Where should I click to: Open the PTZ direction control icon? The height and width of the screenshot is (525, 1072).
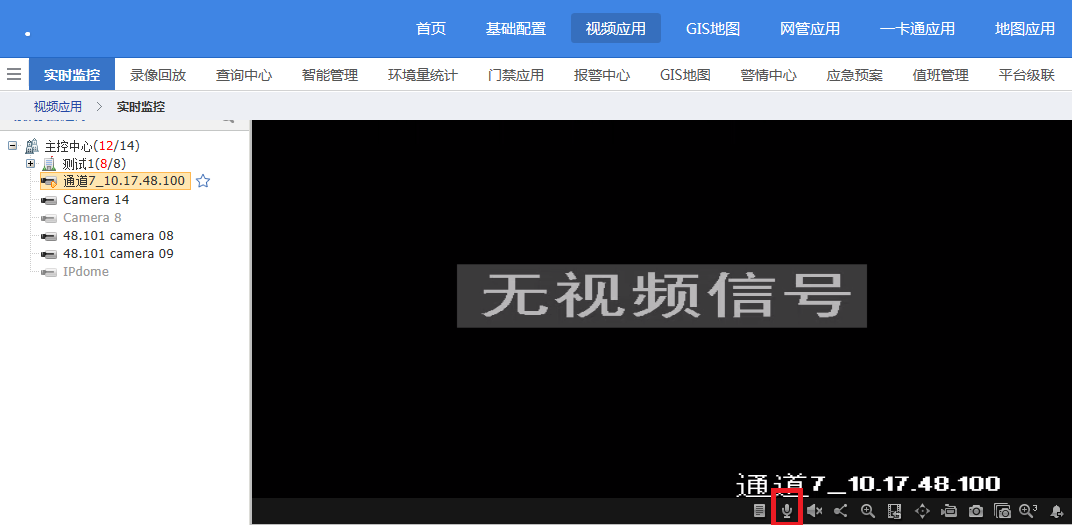[922, 511]
